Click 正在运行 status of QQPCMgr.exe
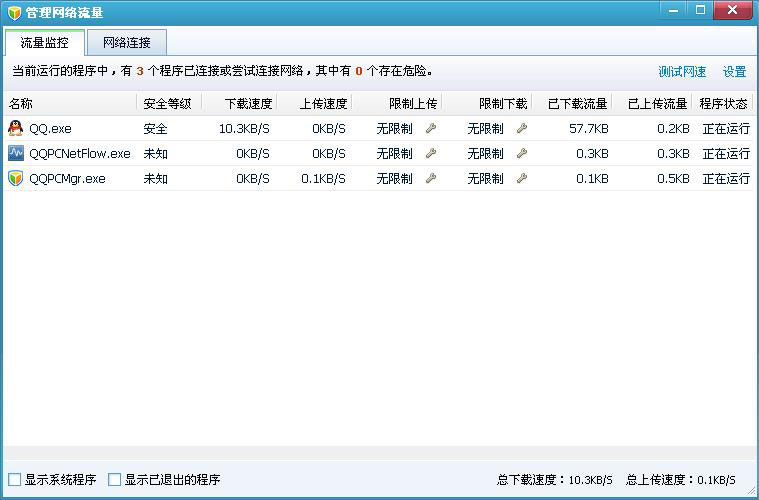 tap(726, 179)
